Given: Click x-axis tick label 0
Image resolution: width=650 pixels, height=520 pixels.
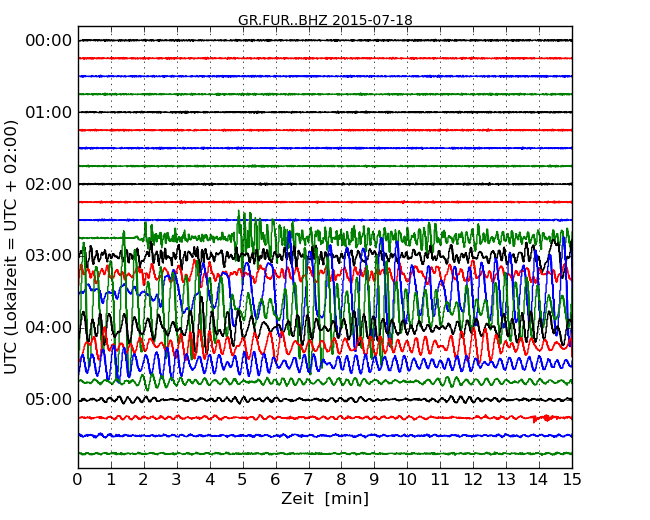Looking at the screenshot, I should point(78,479).
